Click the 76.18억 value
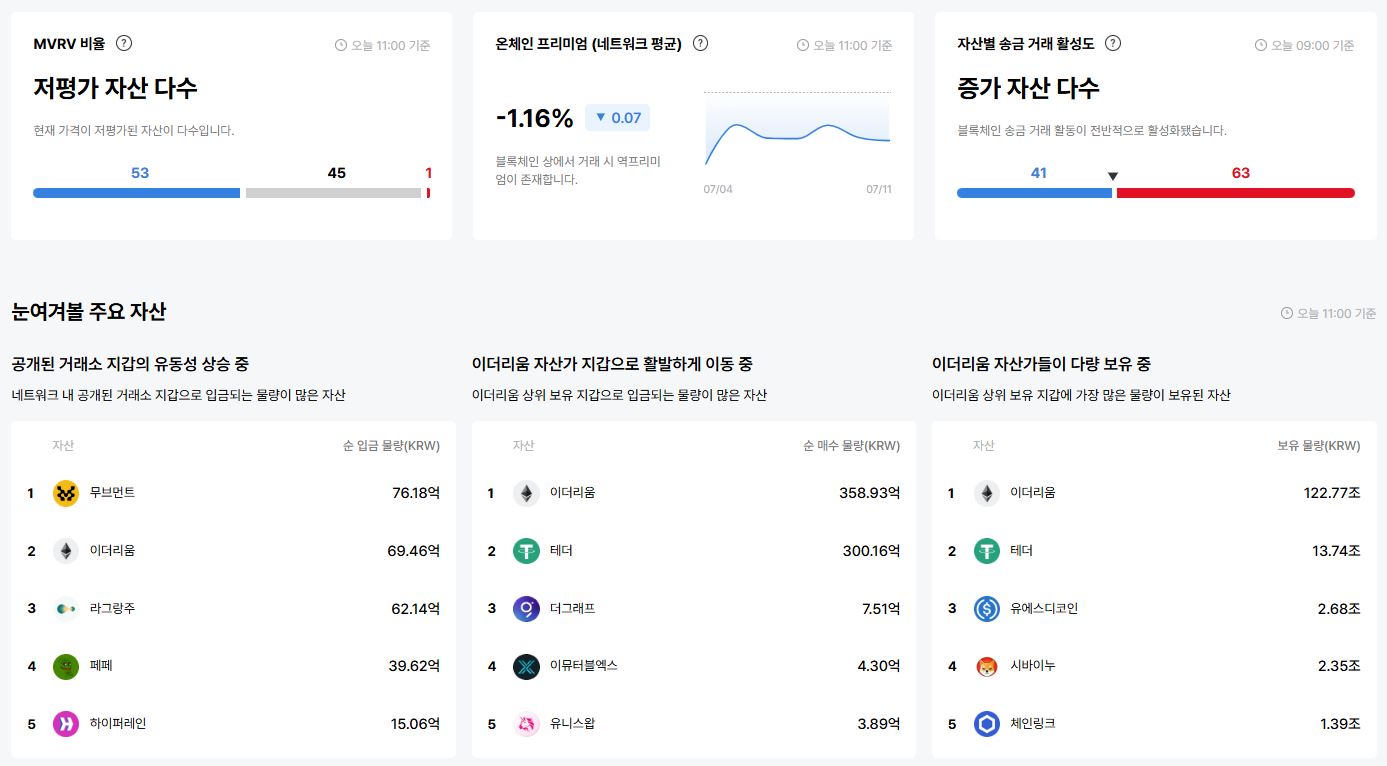1387x766 pixels. 416,493
